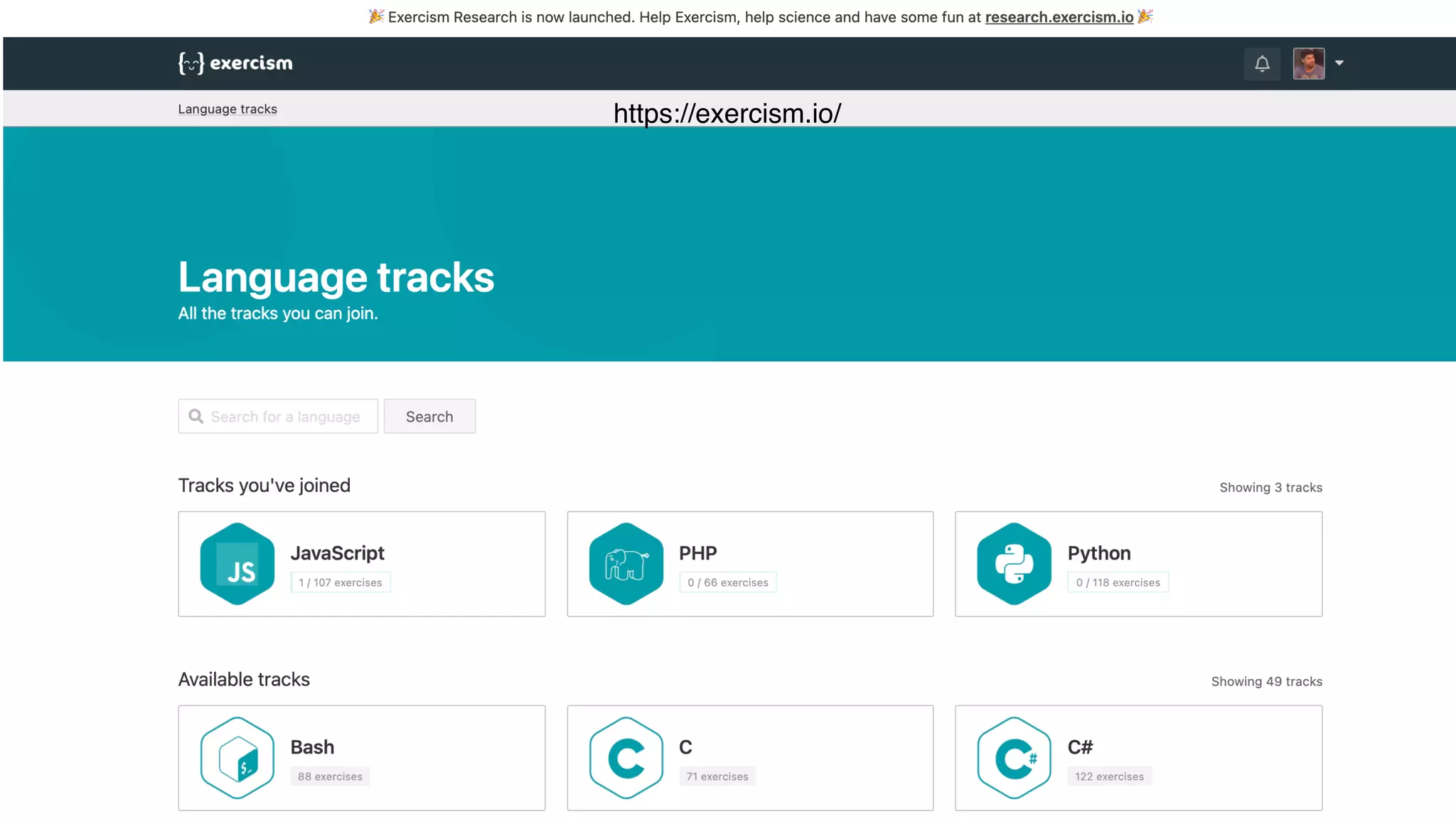Image resolution: width=1456 pixels, height=819 pixels.
Task: Open the C# track title
Action: click(1080, 747)
